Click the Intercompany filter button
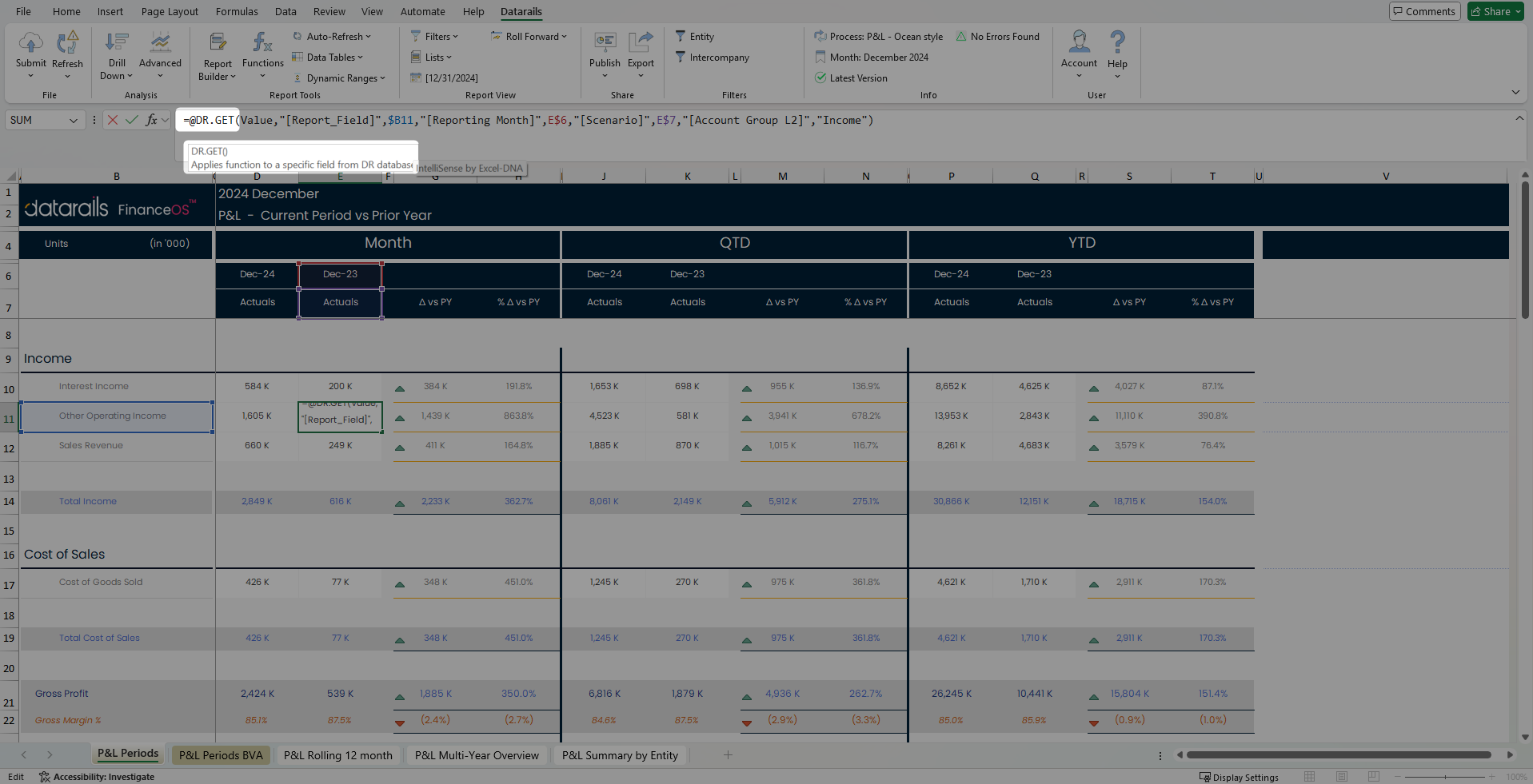1533x784 pixels. point(712,58)
